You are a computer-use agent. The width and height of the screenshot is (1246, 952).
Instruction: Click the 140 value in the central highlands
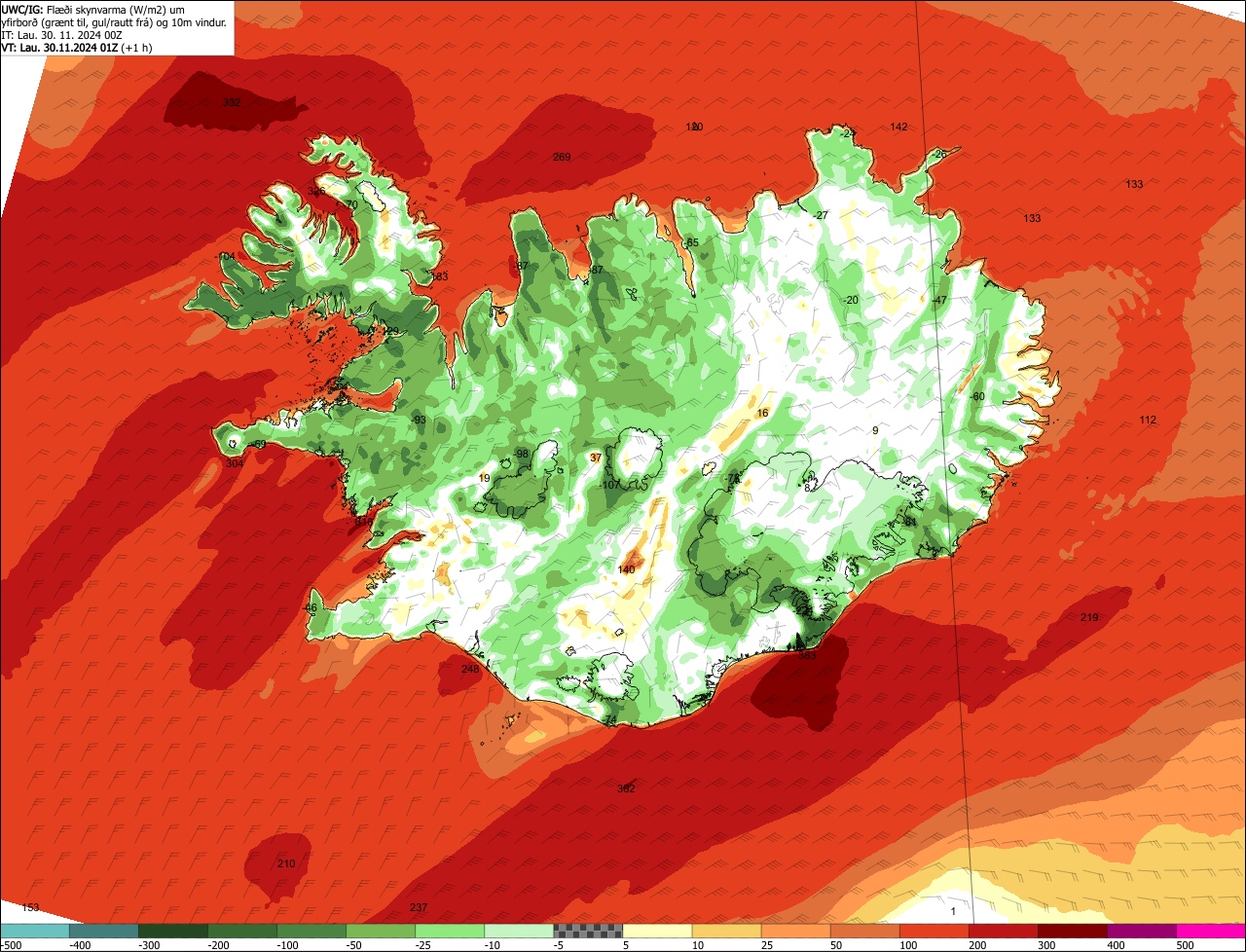626,570
